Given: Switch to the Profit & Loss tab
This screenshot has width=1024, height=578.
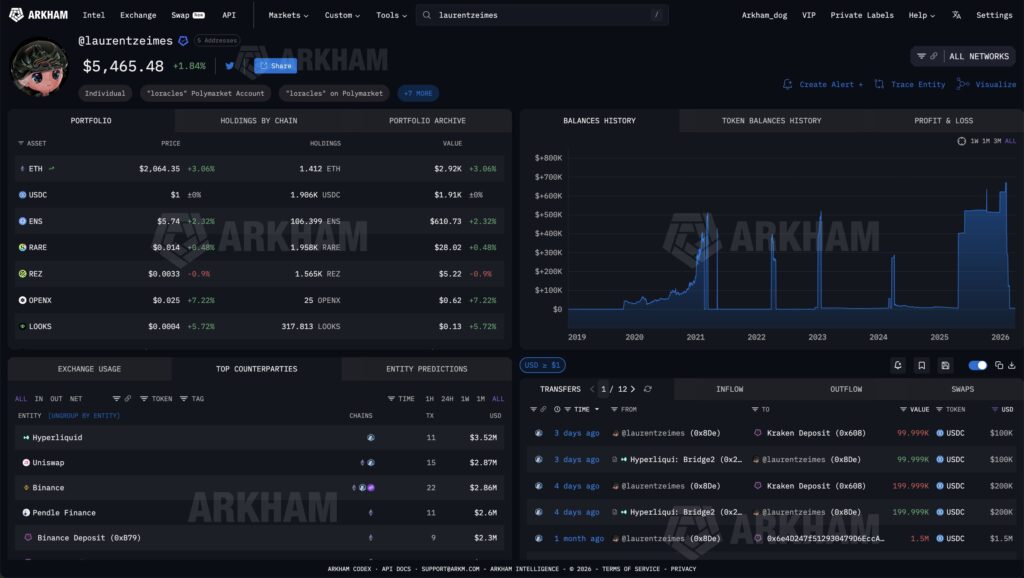Looking at the screenshot, I should click(943, 121).
